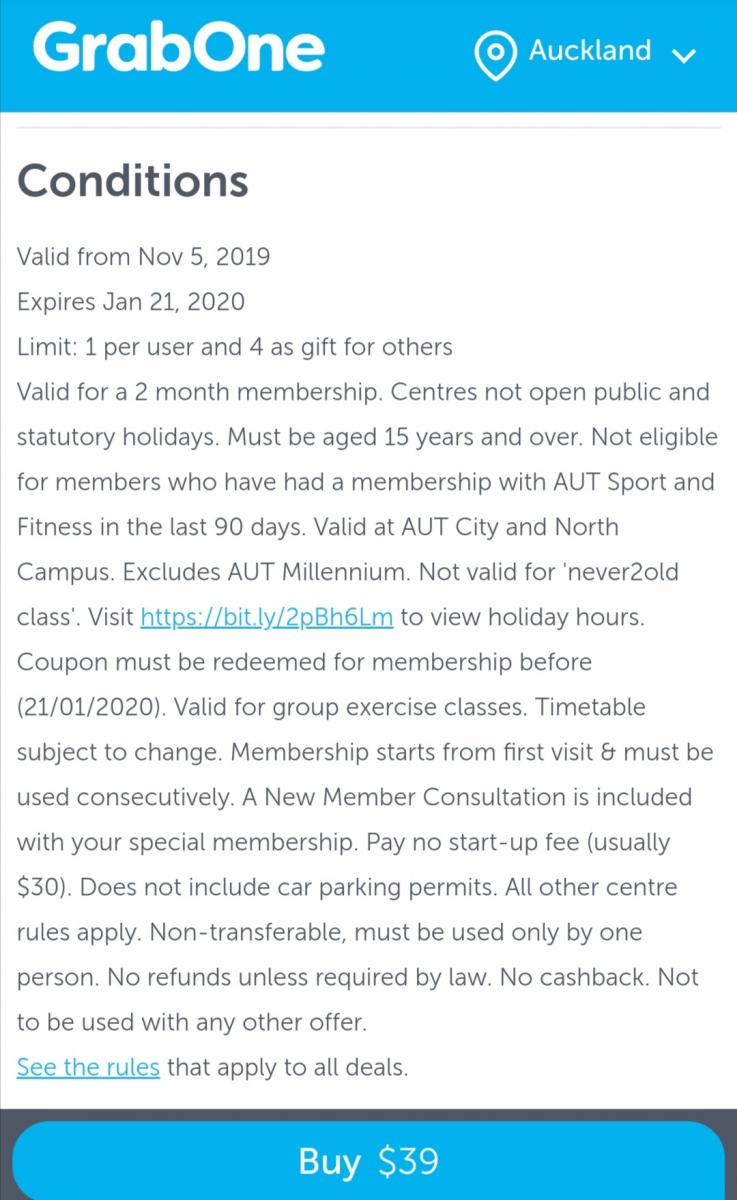737x1200 pixels.
Task: Expand the Auckland chevron arrow
Action: pos(685,55)
